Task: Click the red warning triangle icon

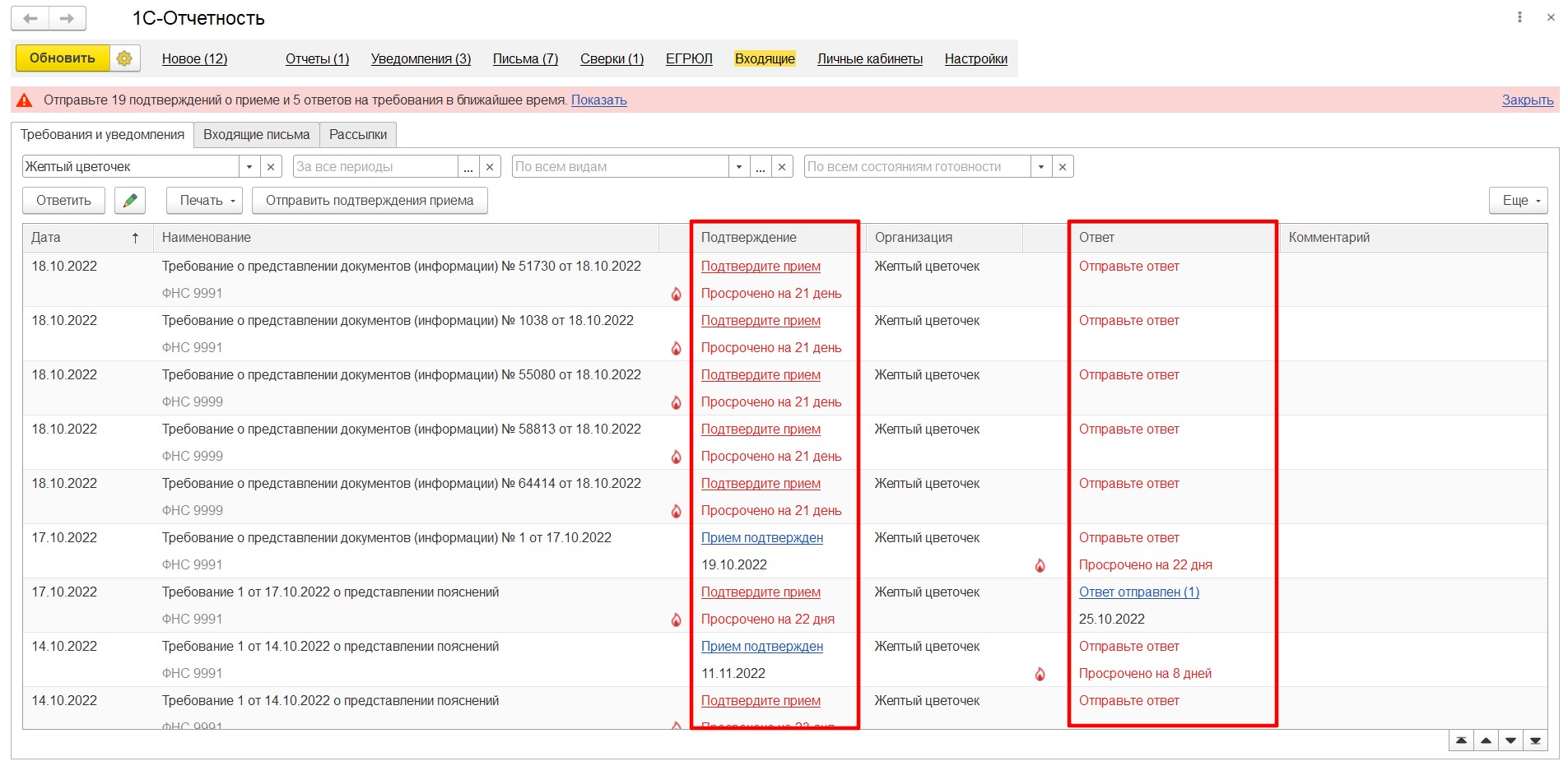Action: [x=25, y=100]
